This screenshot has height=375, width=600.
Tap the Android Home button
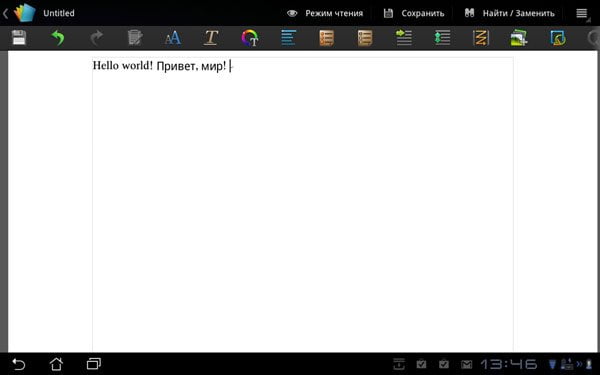coord(56,364)
